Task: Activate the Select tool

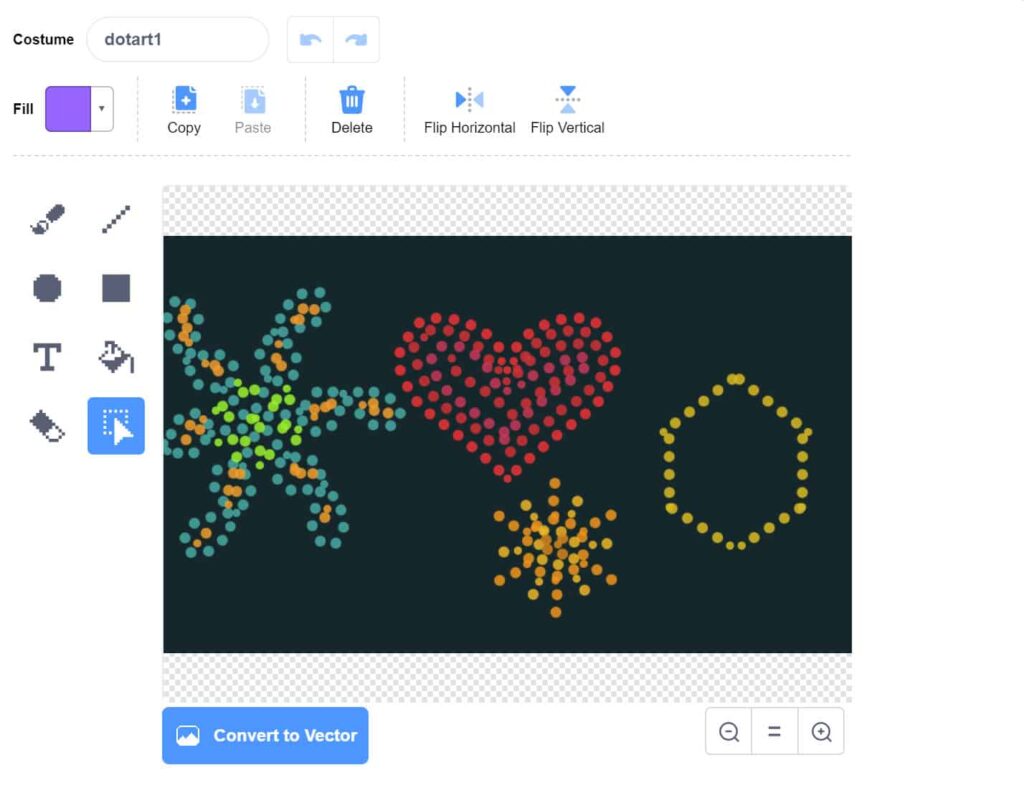Action: click(x=115, y=425)
